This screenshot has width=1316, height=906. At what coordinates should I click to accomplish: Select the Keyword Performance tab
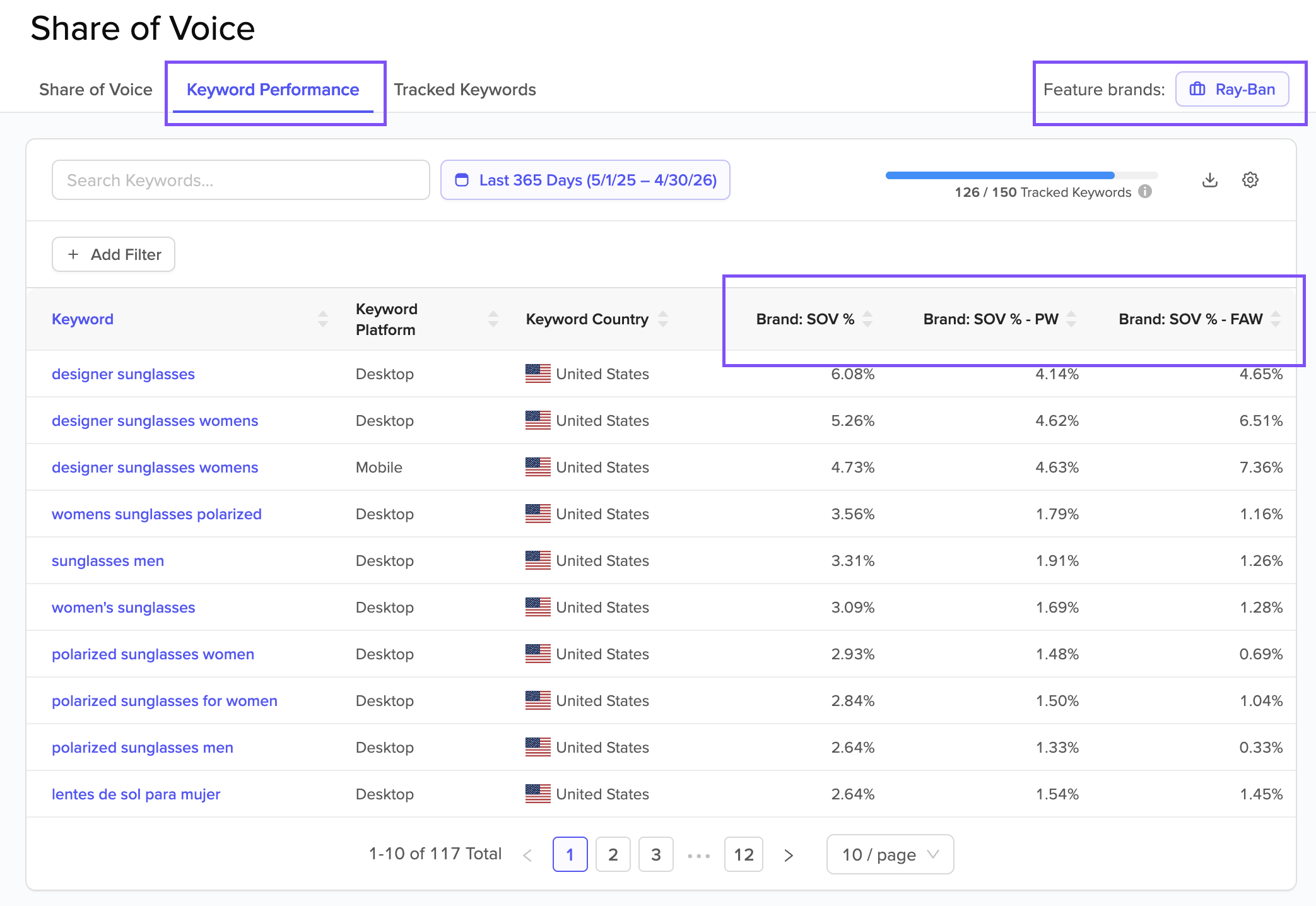coord(273,90)
